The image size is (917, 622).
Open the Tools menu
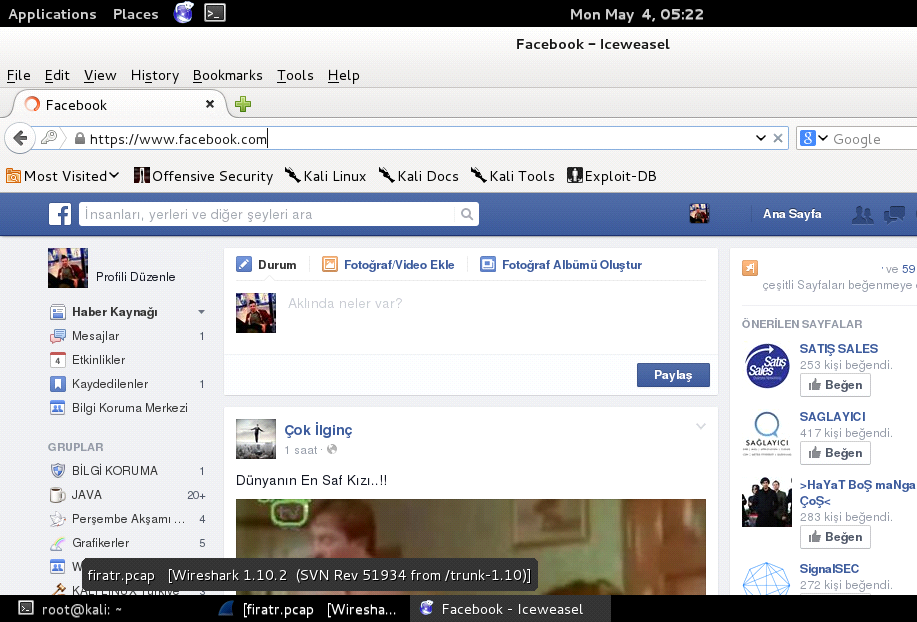pyautogui.click(x=295, y=75)
